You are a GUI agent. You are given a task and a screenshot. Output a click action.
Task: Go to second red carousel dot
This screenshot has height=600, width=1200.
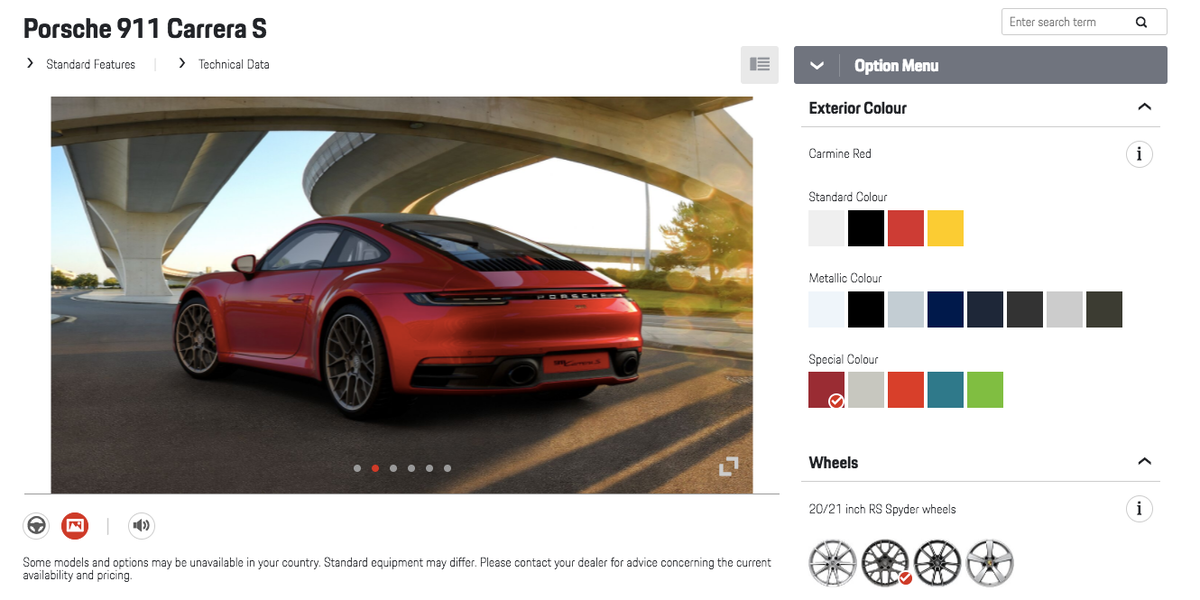click(375, 468)
